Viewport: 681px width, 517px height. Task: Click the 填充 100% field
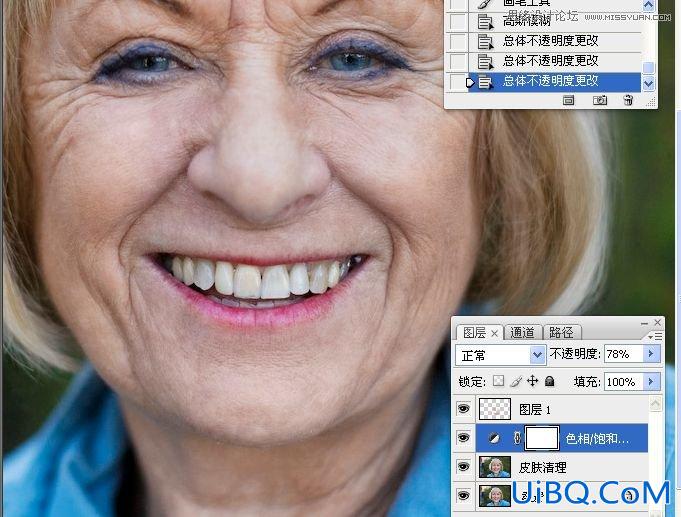tap(623, 382)
